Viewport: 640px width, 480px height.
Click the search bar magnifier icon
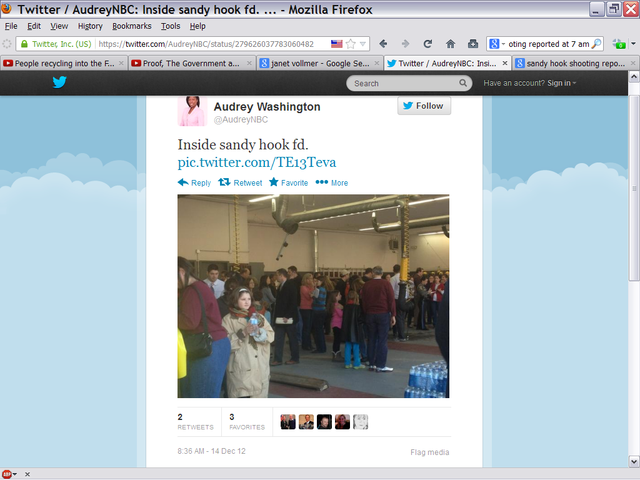click(596, 44)
